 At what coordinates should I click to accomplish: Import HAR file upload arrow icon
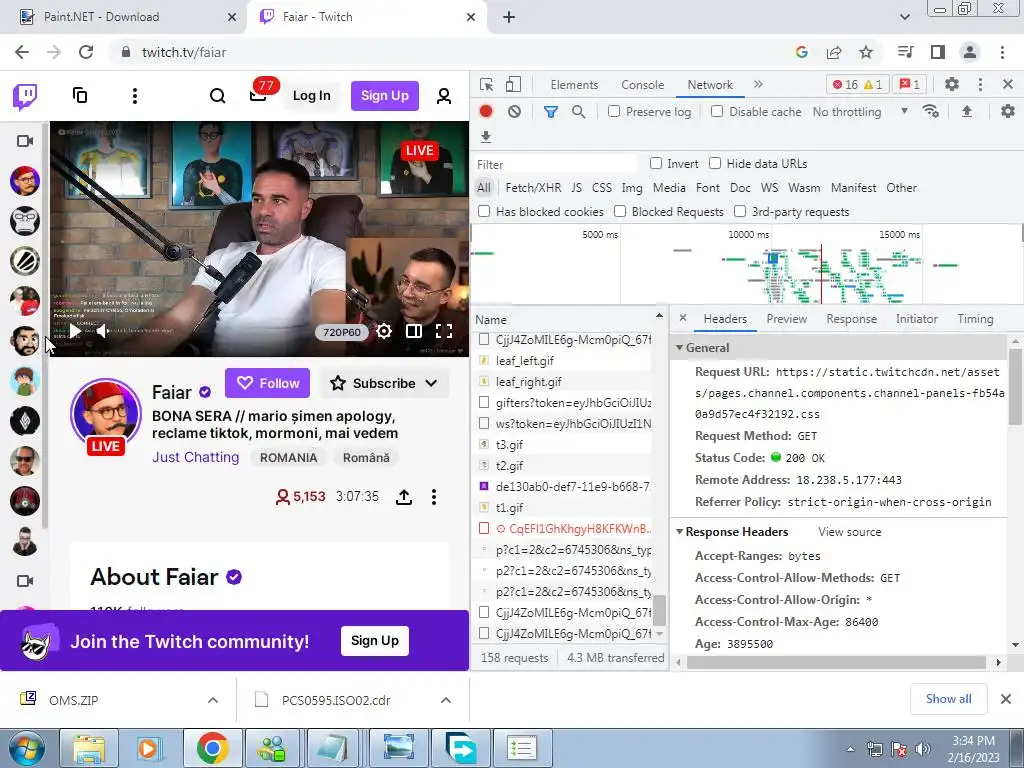pos(967,111)
